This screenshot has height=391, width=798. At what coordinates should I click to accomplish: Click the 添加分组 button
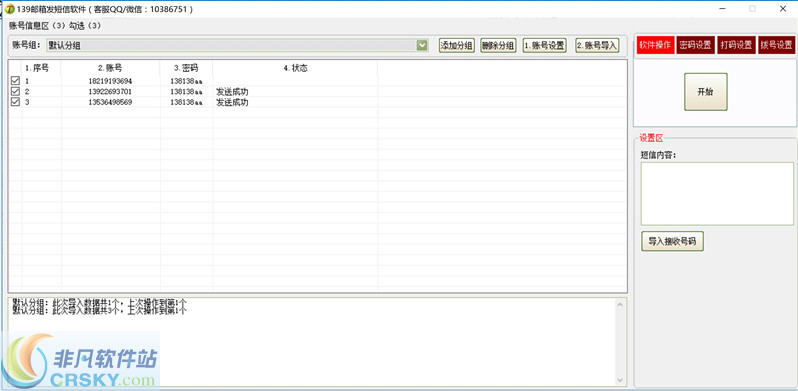click(x=457, y=45)
